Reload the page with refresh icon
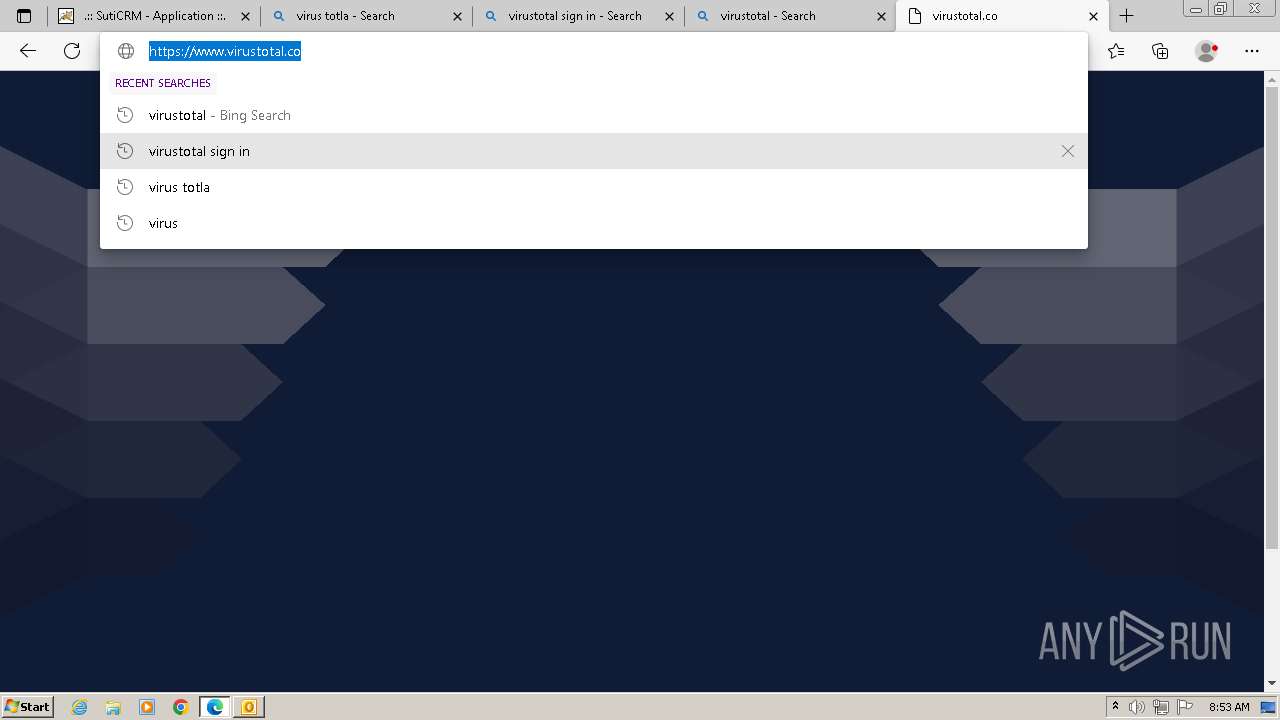Viewport: 1280px width, 720px height. pyautogui.click(x=72, y=51)
